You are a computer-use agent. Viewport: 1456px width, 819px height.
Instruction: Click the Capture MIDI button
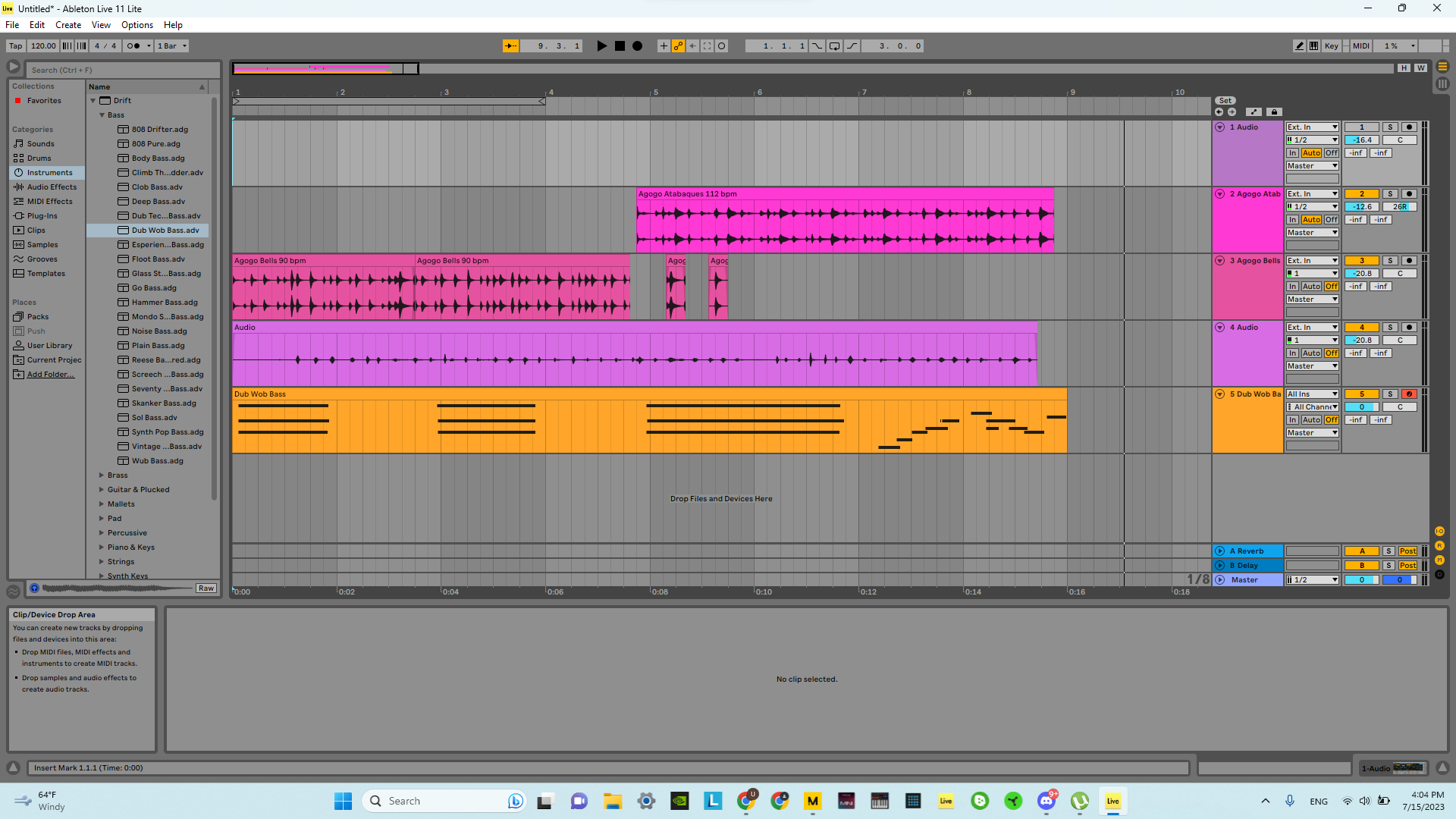[x=707, y=46]
